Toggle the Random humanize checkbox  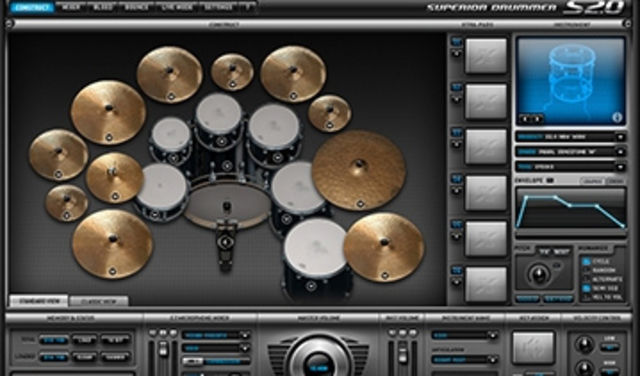(x=586, y=270)
